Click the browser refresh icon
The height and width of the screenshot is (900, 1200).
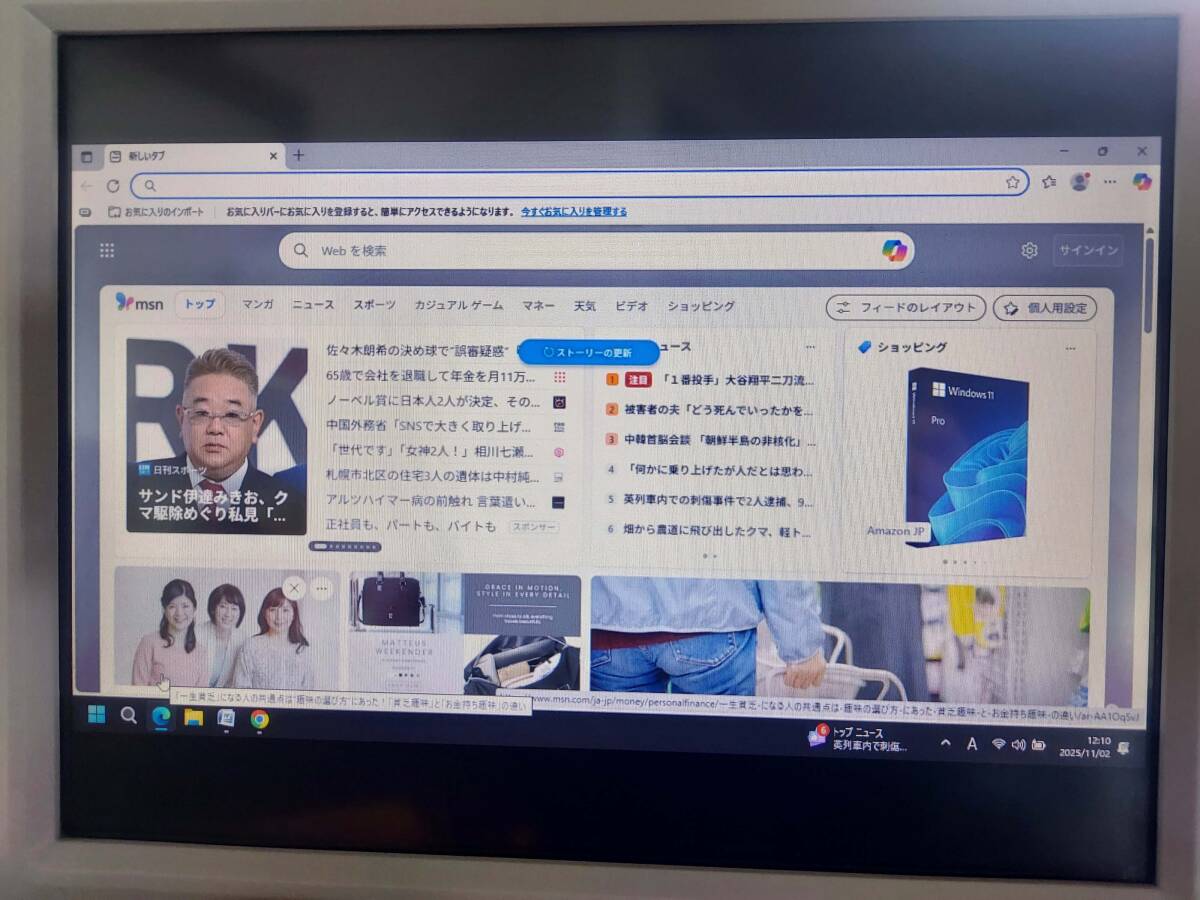click(x=114, y=185)
